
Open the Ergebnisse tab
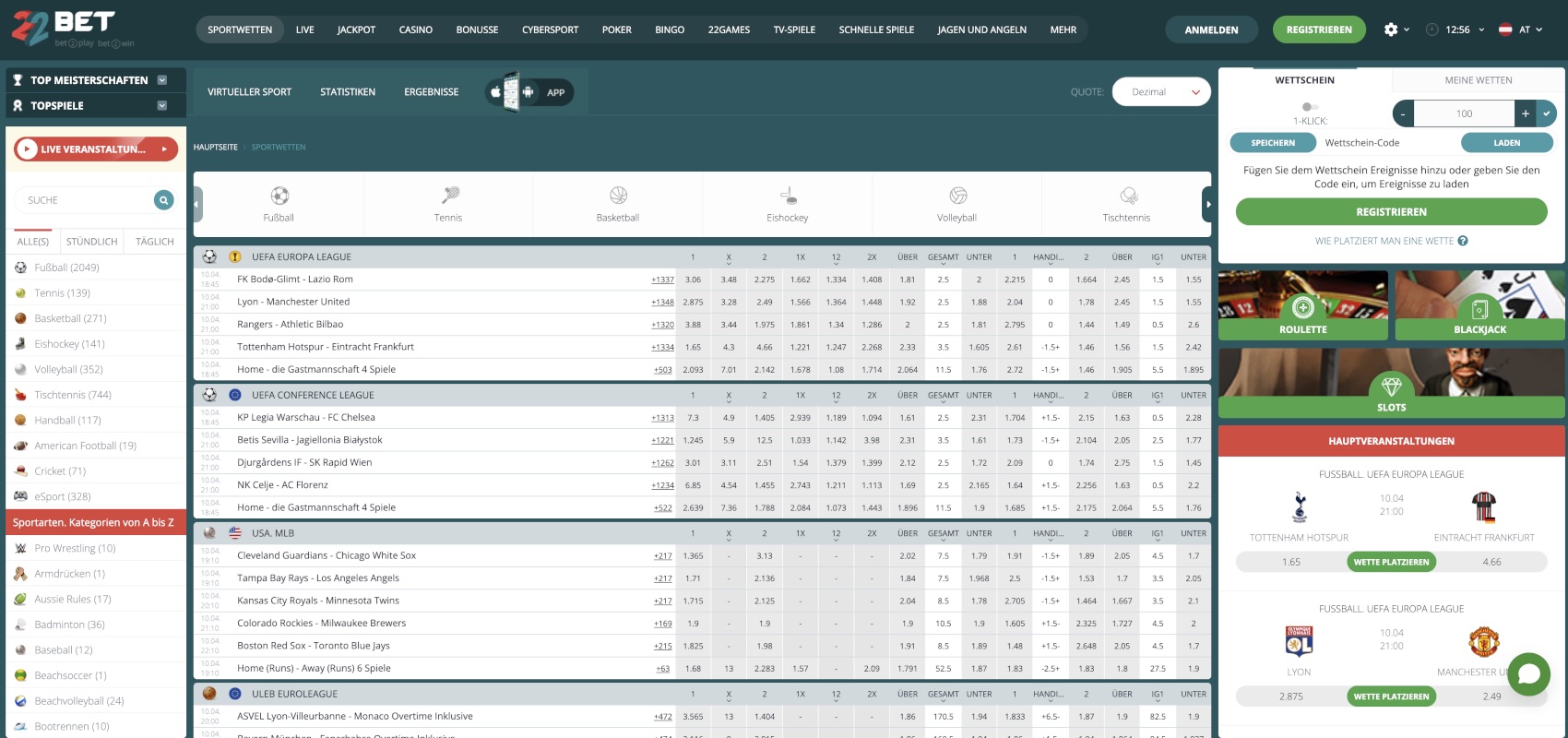tap(432, 92)
